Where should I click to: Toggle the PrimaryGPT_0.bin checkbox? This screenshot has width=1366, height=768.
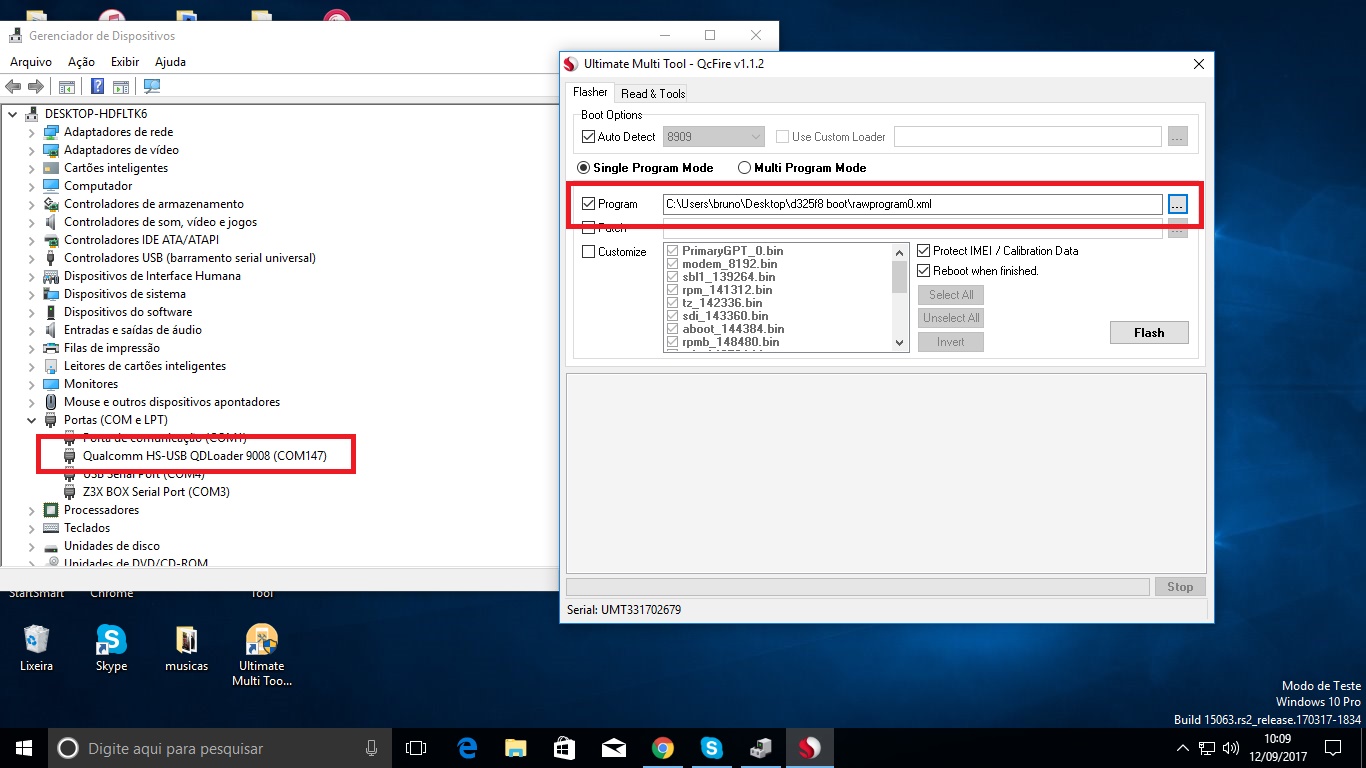pos(673,251)
